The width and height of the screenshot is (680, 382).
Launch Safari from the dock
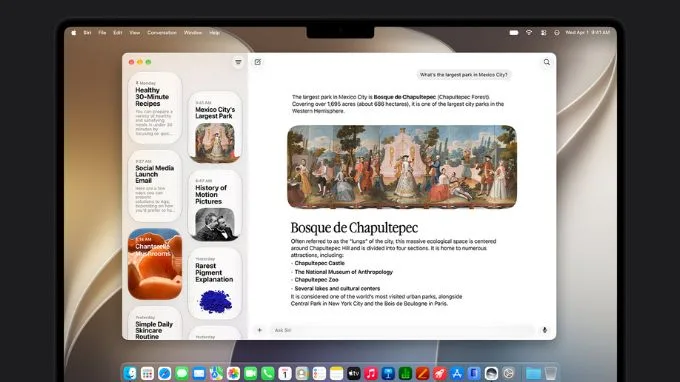click(164, 373)
